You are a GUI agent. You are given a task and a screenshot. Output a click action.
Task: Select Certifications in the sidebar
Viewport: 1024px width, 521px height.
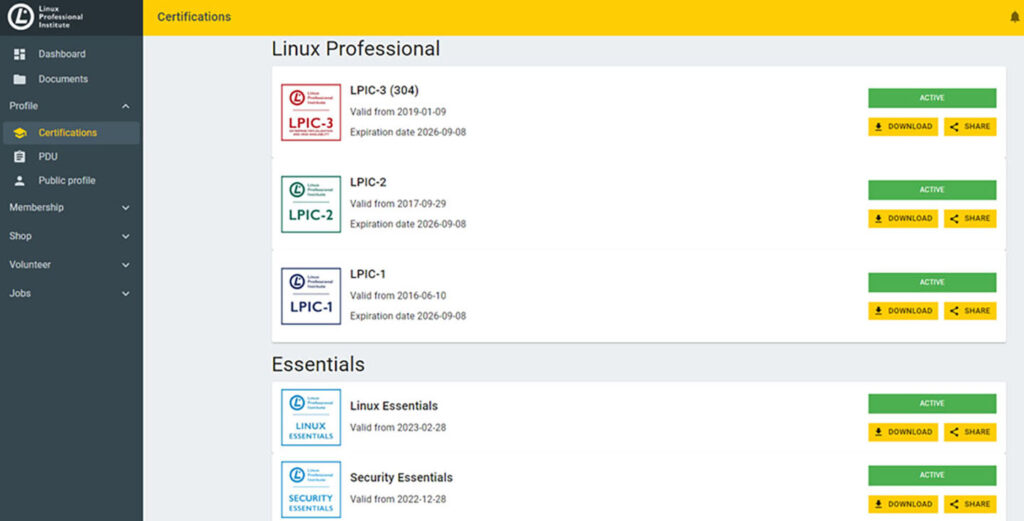click(68, 133)
